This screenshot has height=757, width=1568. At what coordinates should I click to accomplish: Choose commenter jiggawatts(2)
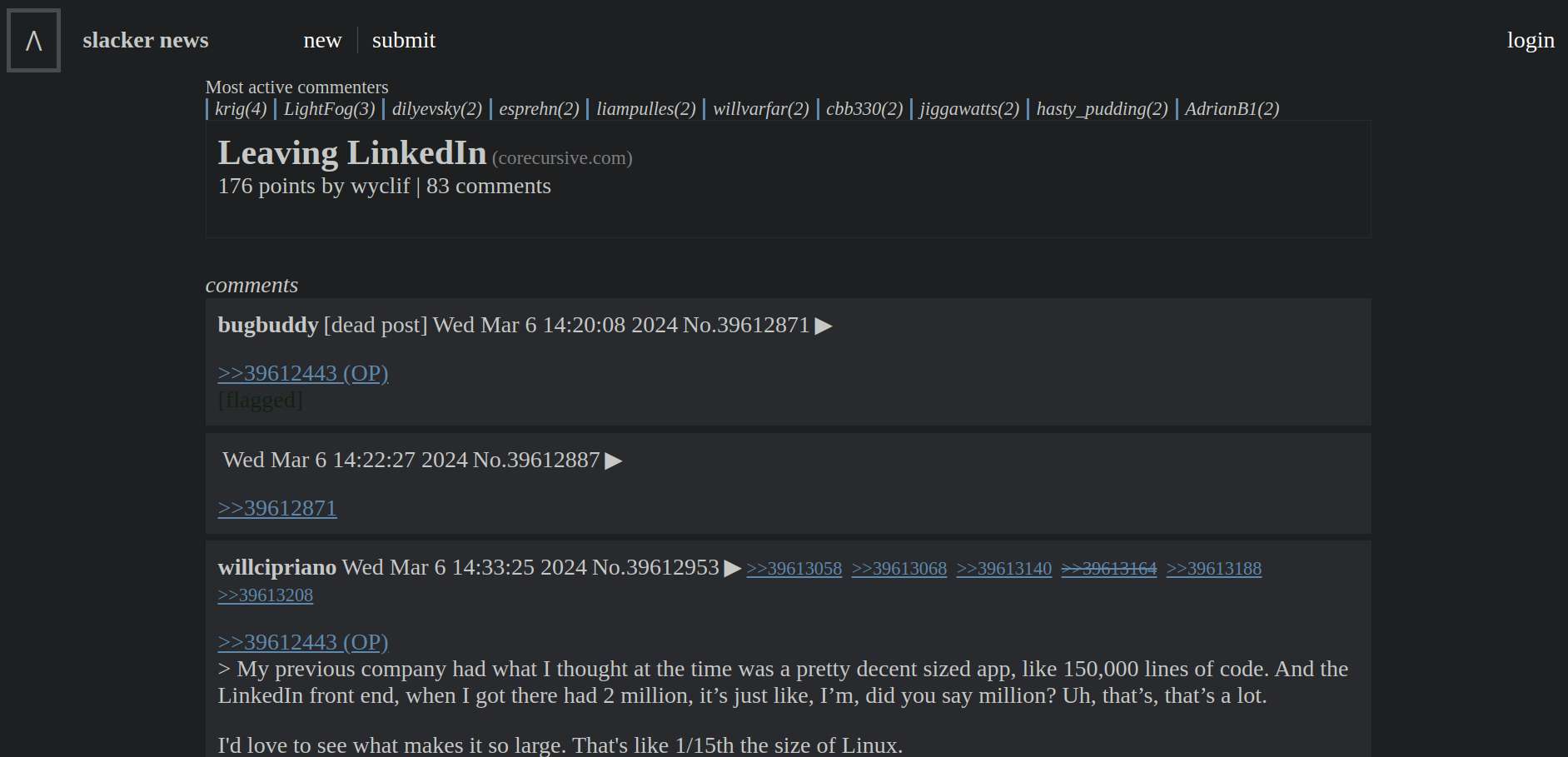pyautogui.click(x=969, y=109)
